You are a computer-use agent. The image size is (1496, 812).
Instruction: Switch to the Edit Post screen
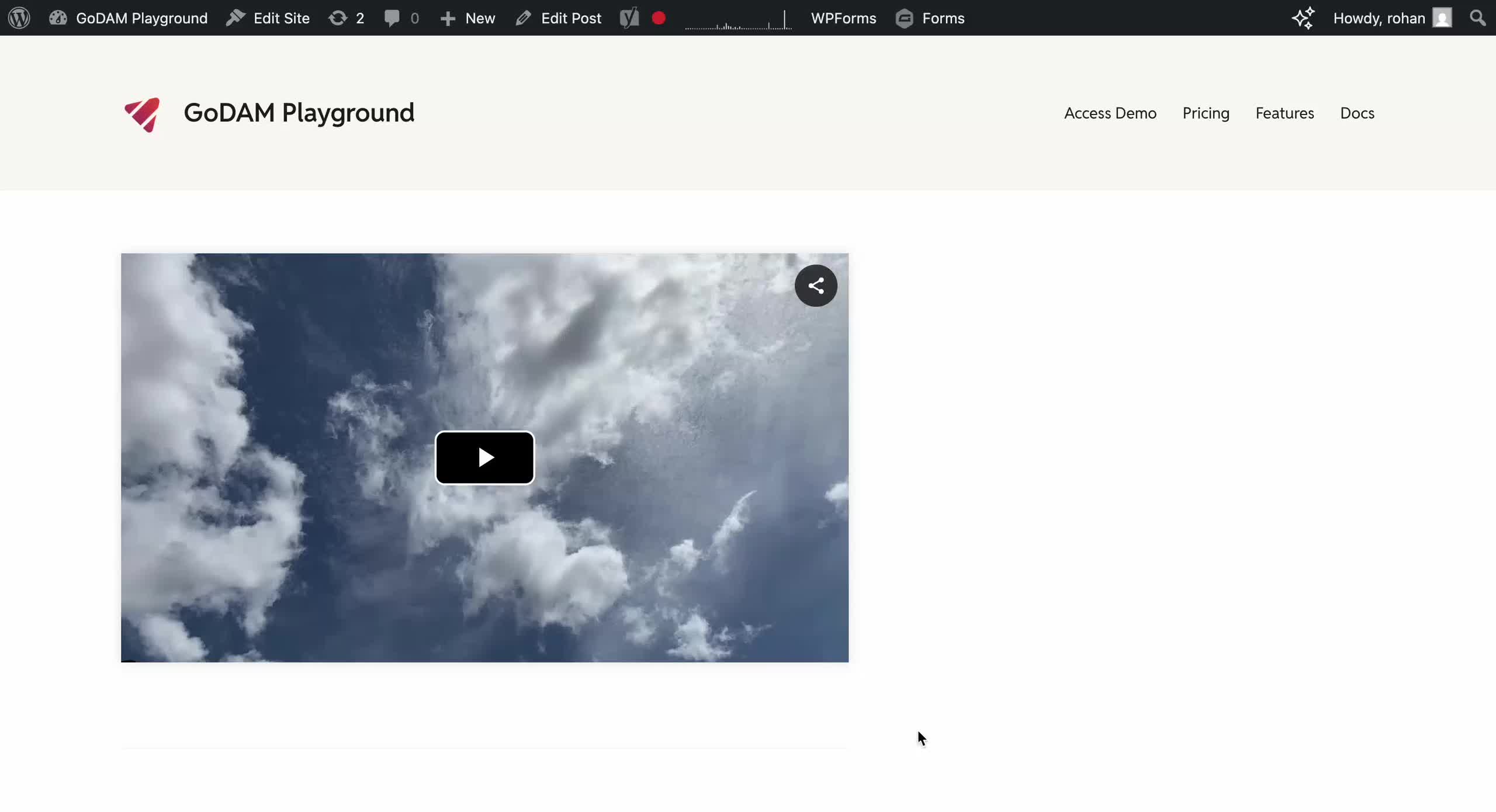558,18
